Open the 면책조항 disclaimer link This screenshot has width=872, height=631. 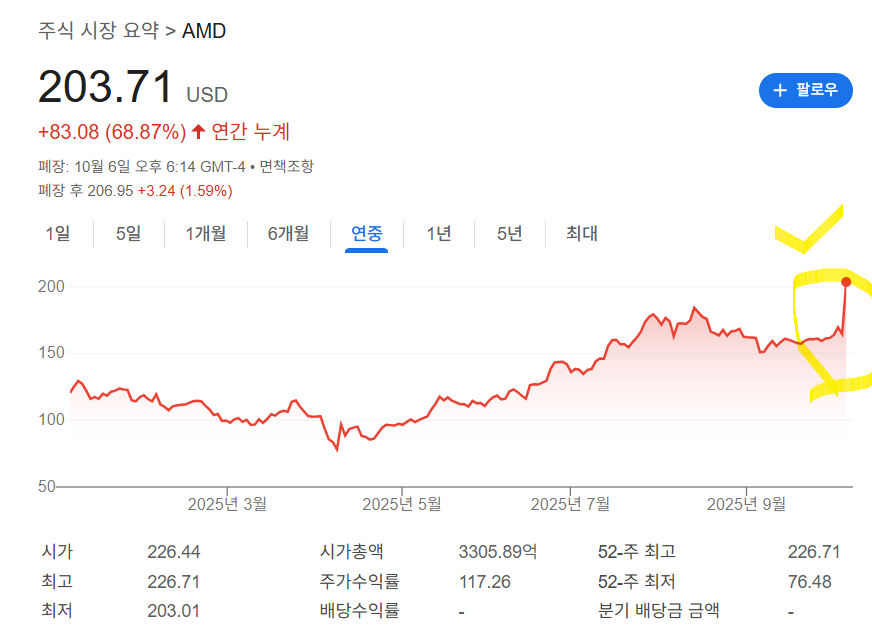click(285, 166)
